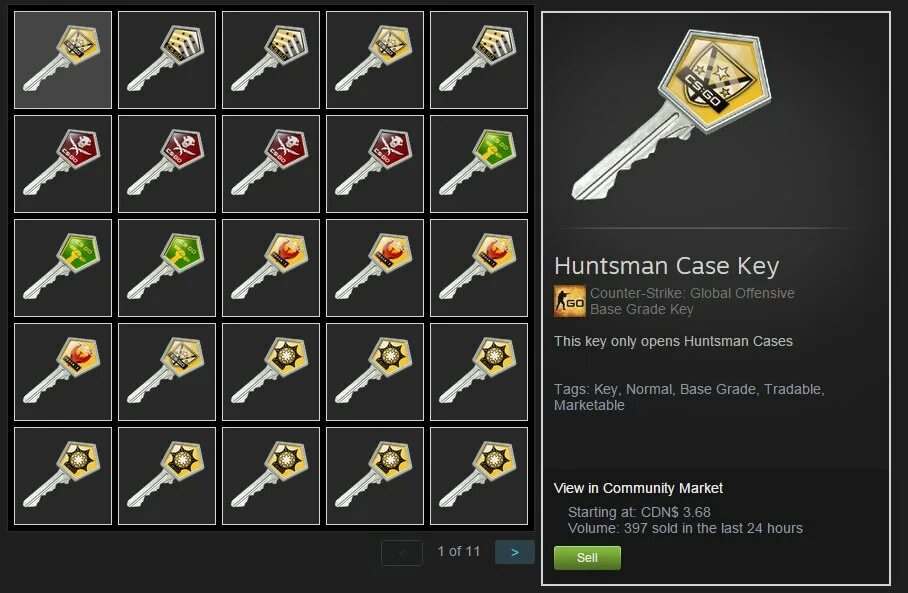Click the Counter-Strike: Global Offensive game label
The image size is (908, 593).
click(x=692, y=293)
